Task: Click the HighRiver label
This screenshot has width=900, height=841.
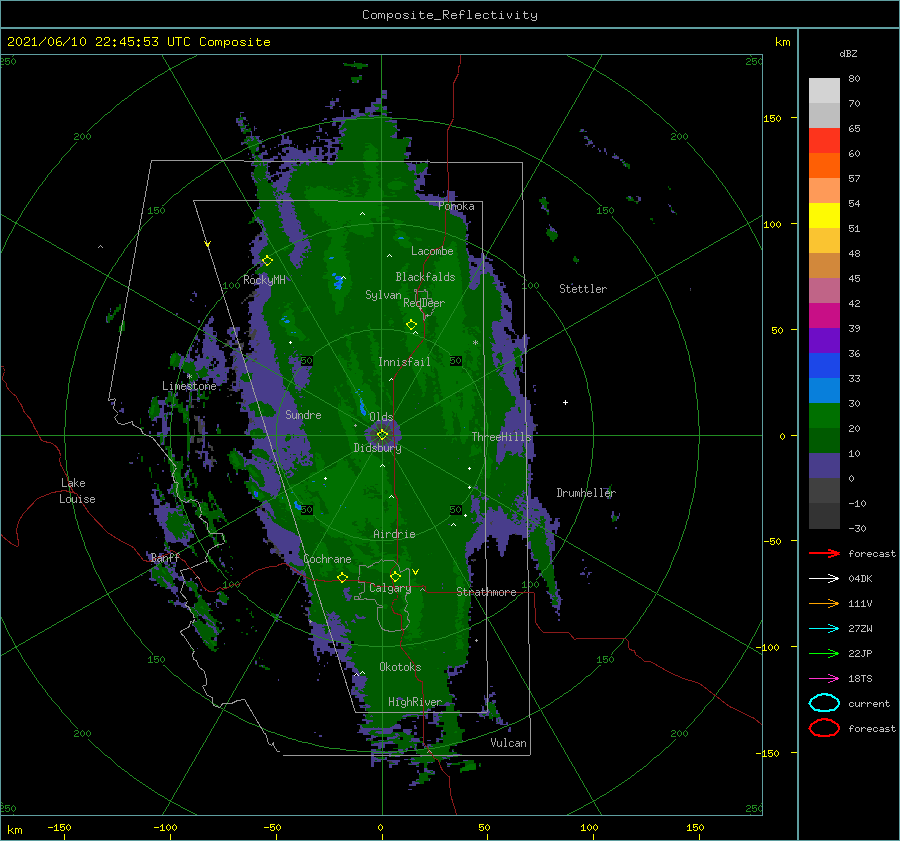Action: 415,702
